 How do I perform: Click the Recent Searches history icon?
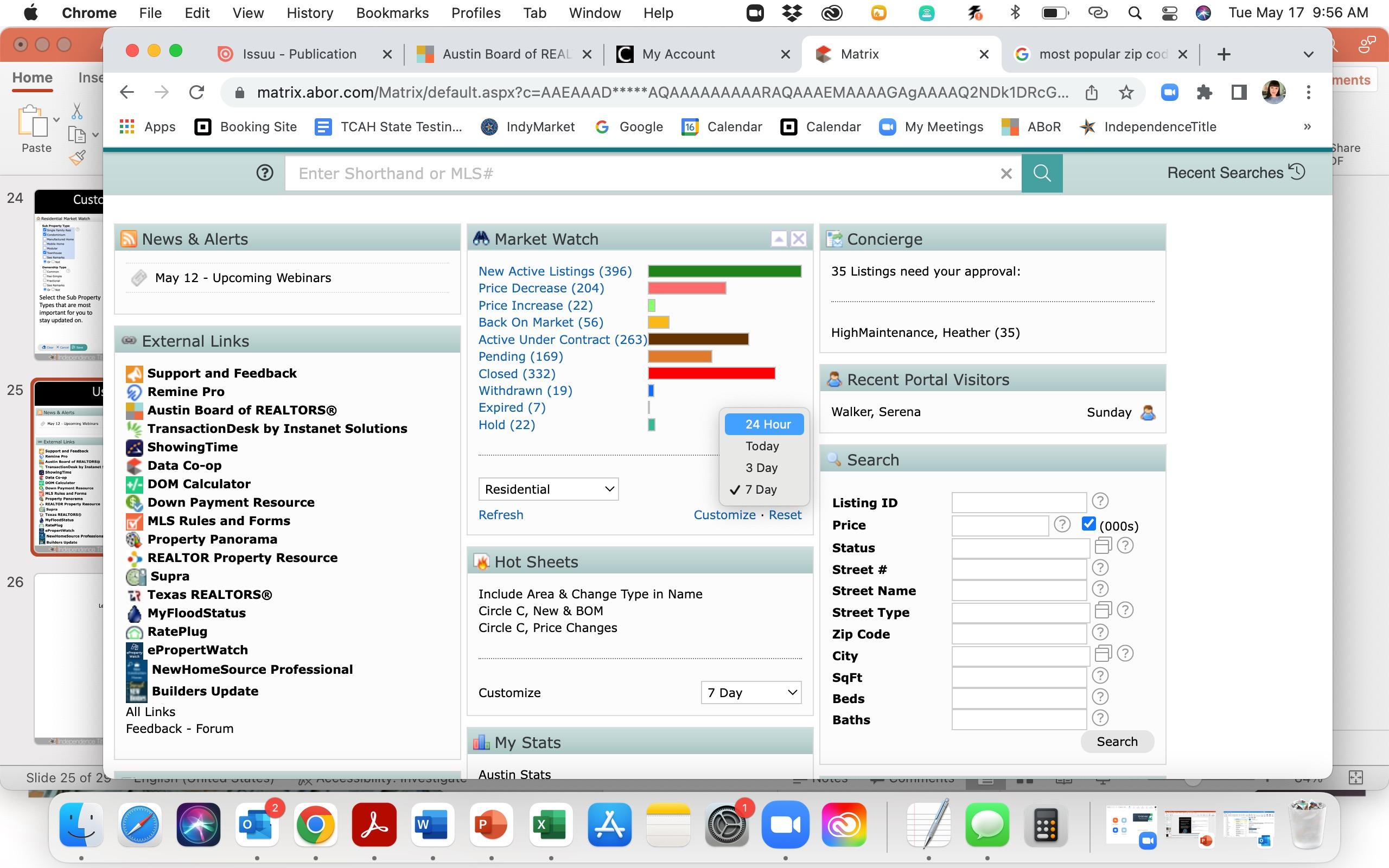coord(1297,171)
